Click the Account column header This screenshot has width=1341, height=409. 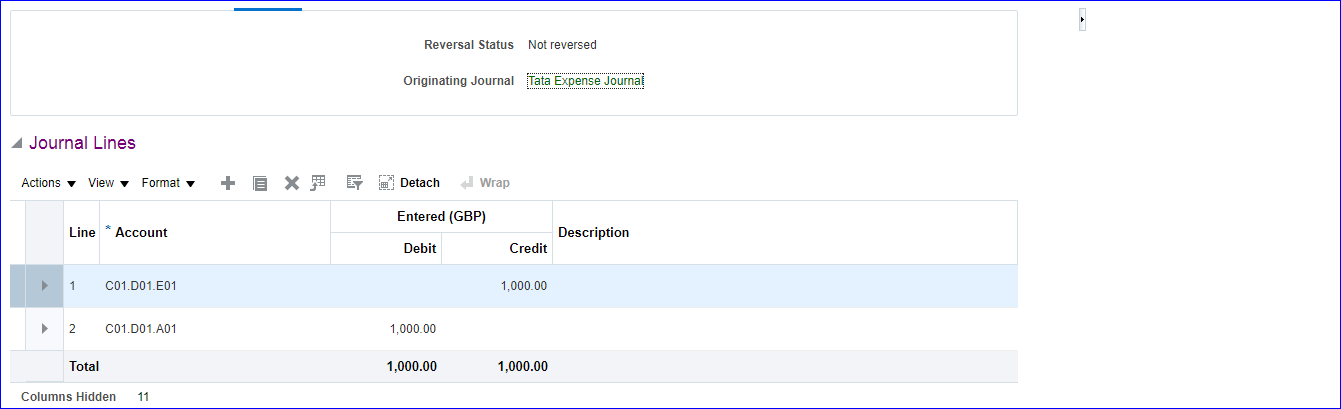coord(141,232)
